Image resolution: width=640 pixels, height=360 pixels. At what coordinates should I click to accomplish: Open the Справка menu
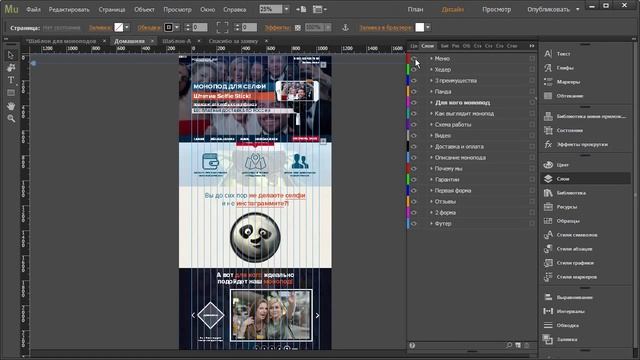pyautogui.click(x=235, y=9)
